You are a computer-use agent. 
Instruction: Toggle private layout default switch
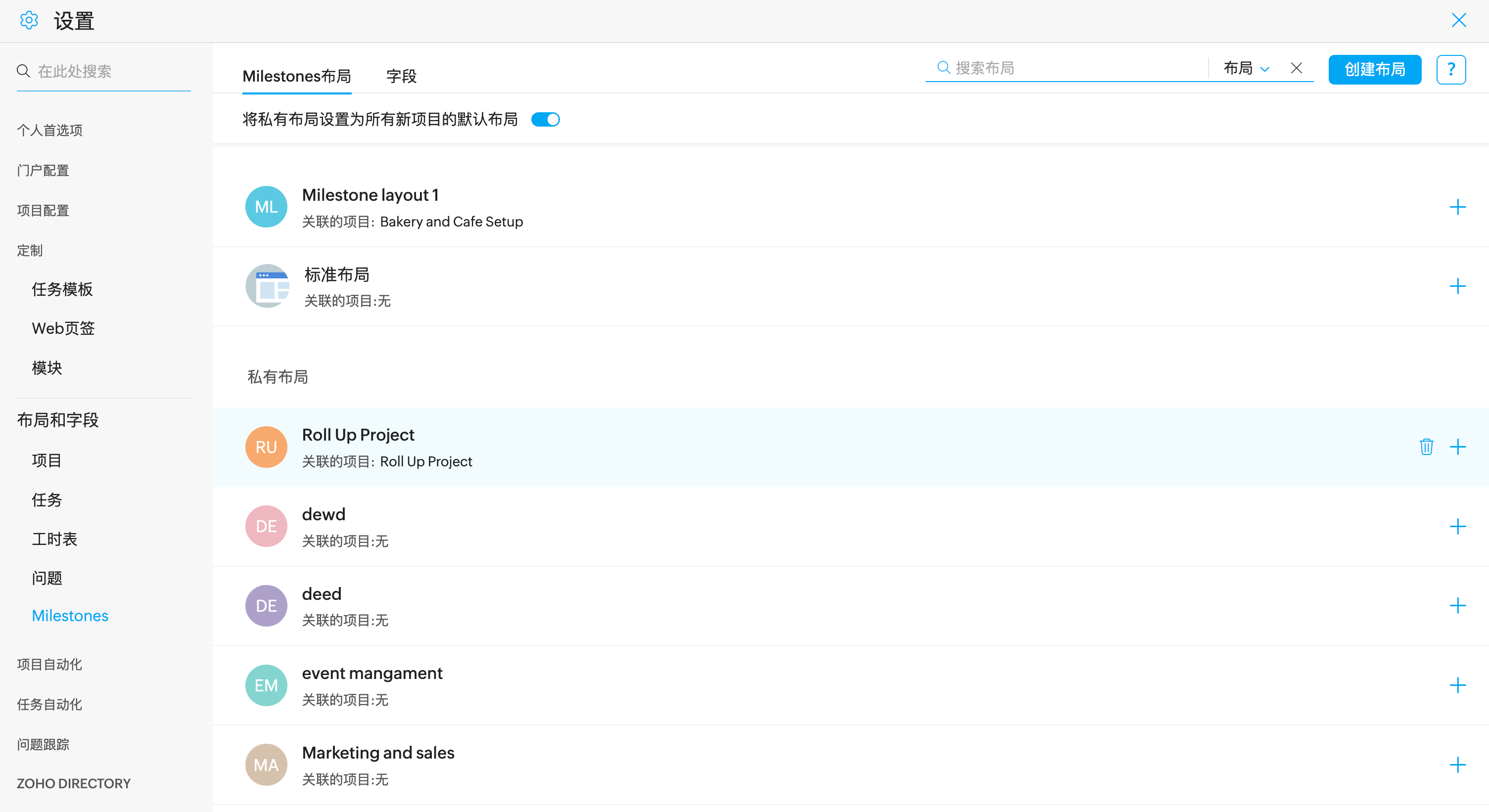[x=545, y=120]
